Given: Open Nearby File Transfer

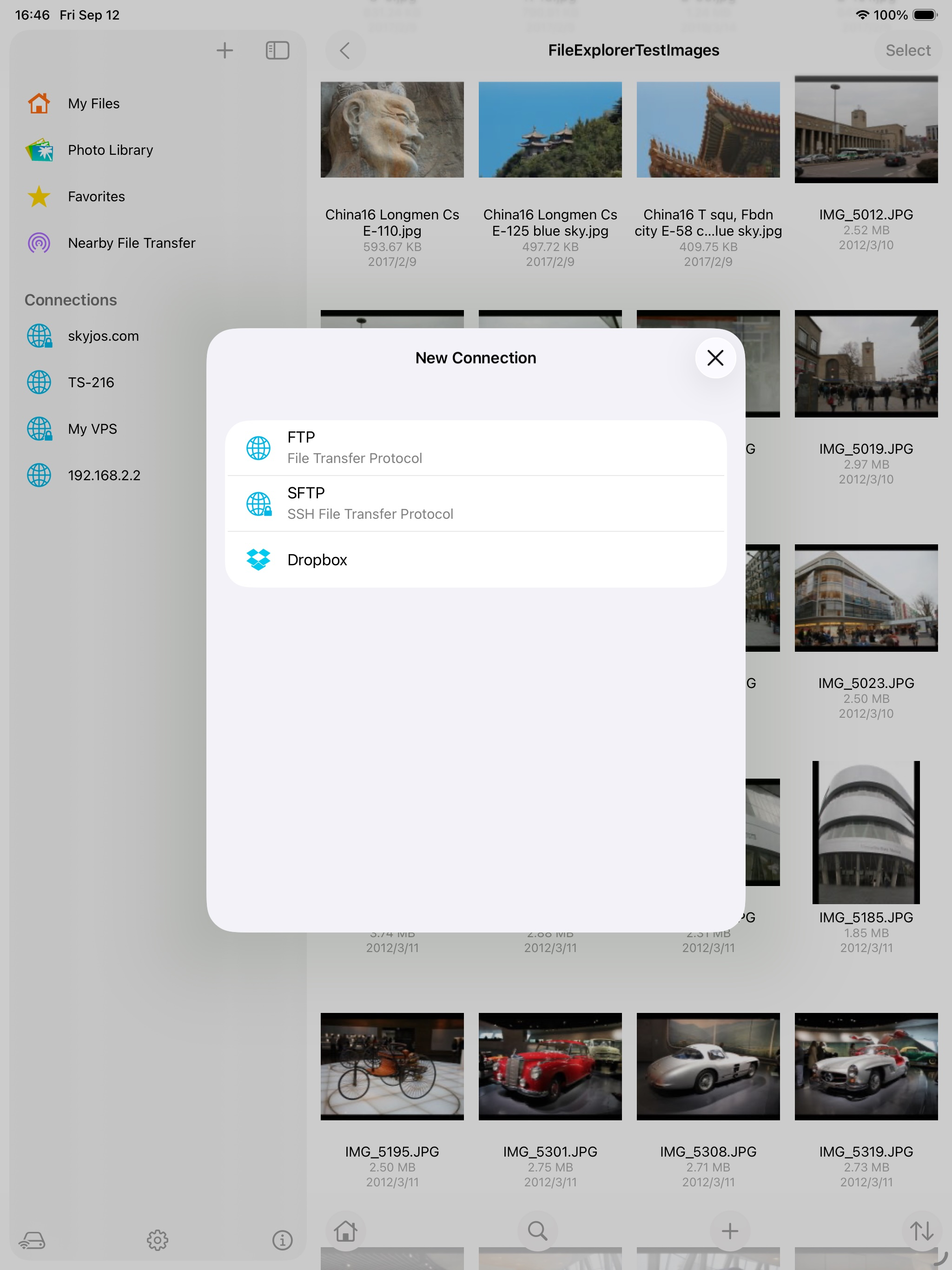Looking at the screenshot, I should tap(131, 243).
